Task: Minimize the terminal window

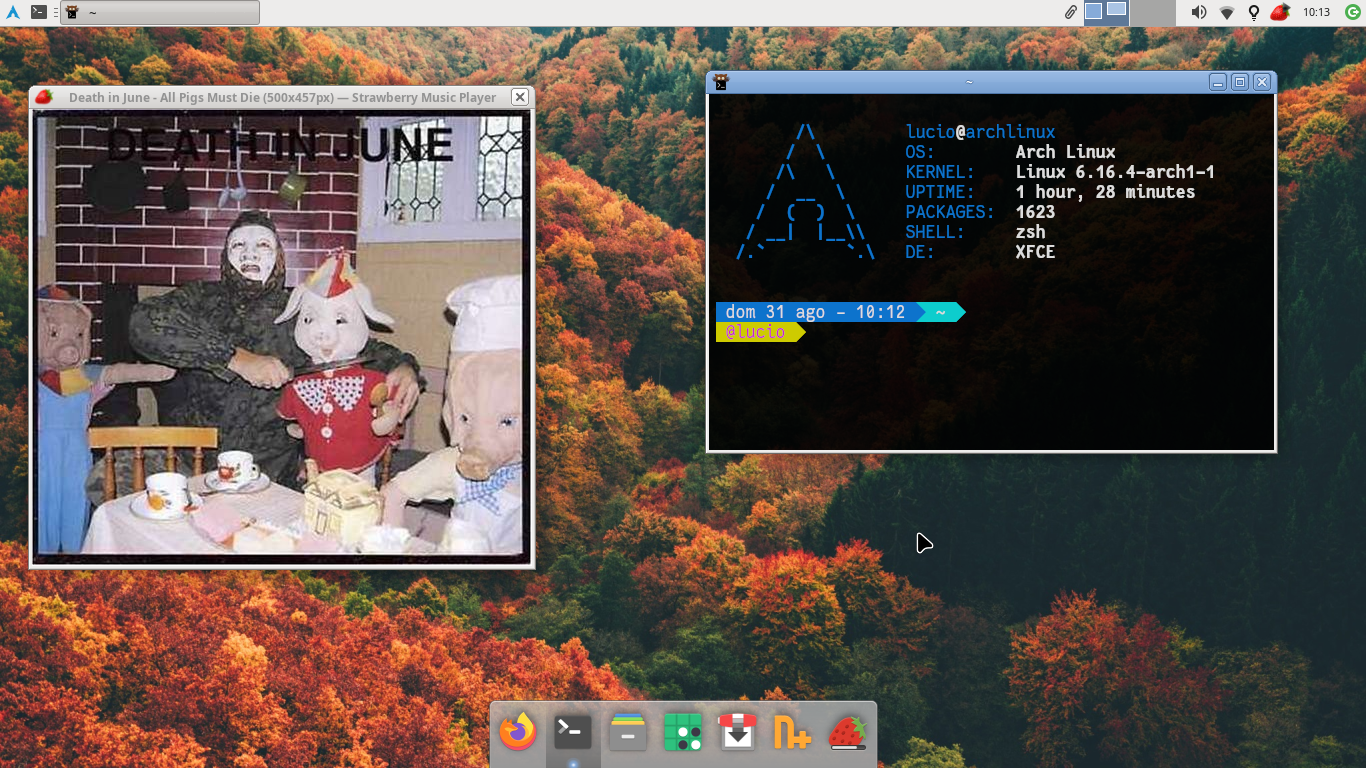Action: point(1218,82)
